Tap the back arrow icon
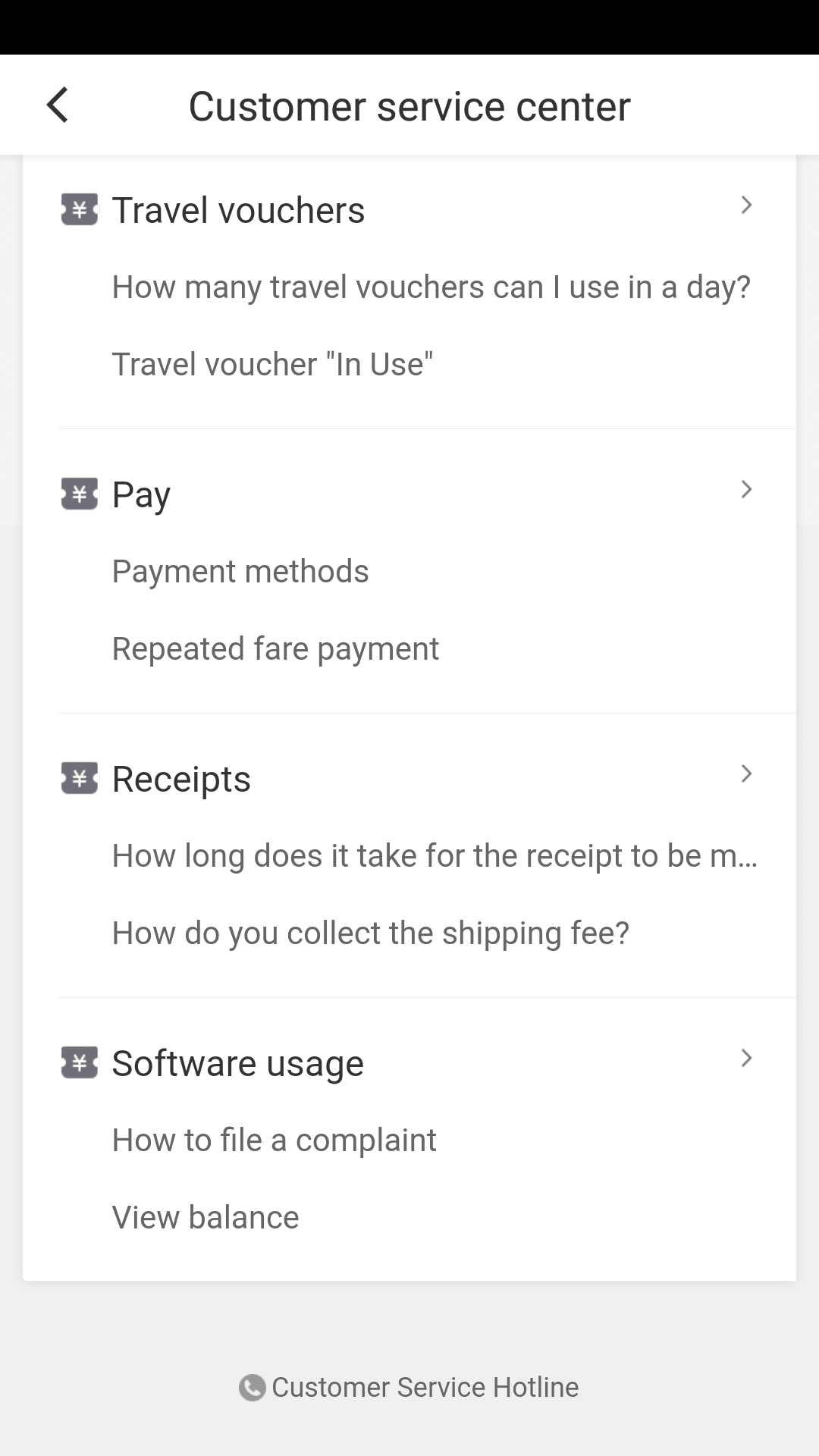The height and width of the screenshot is (1456, 819). point(58,105)
